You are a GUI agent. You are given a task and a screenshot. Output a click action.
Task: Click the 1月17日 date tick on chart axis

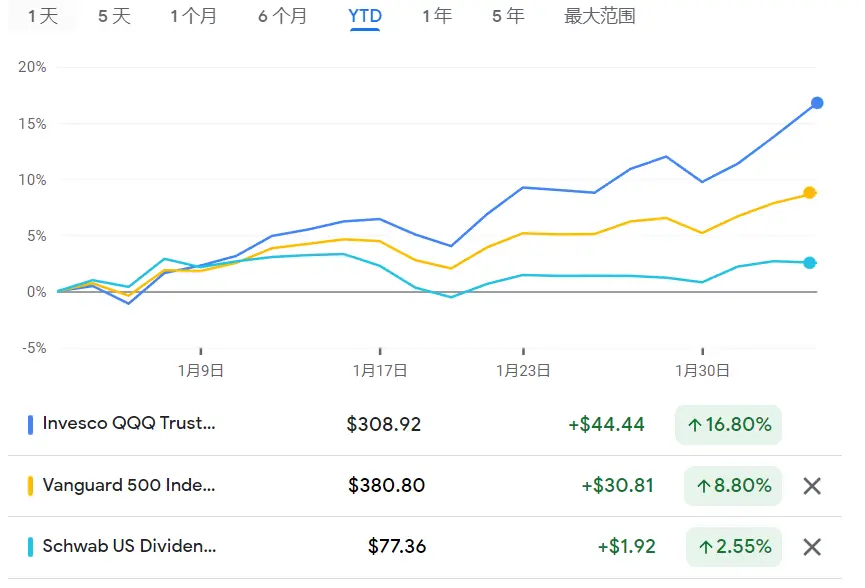coord(380,370)
